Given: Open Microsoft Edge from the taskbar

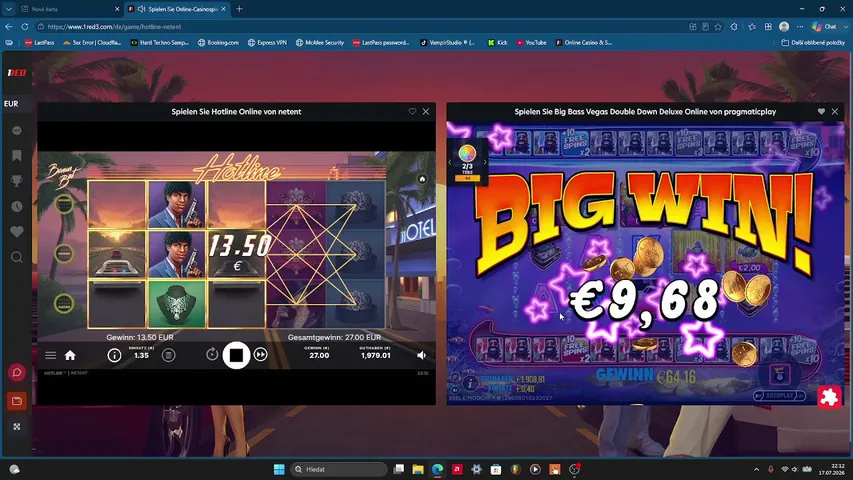Looking at the screenshot, I should pyautogui.click(x=437, y=469).
